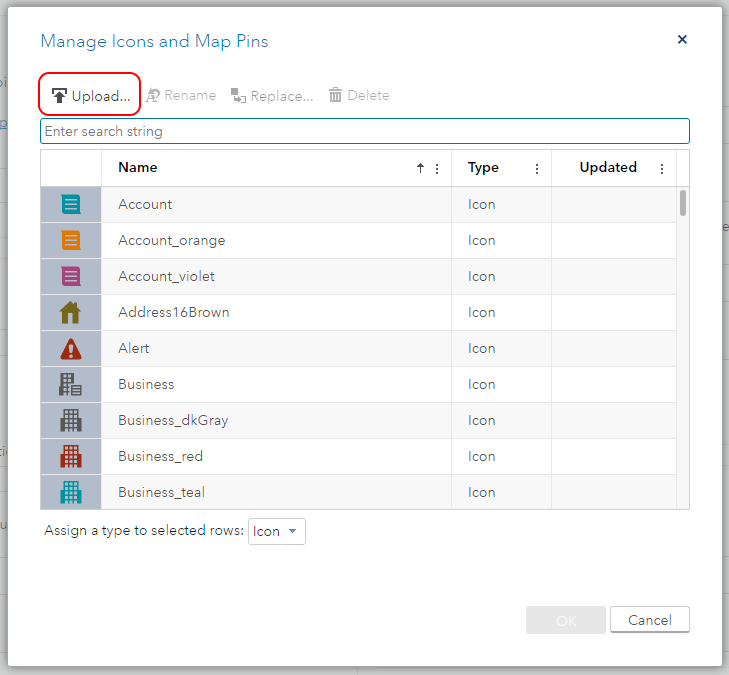Open the Name column options menu
729x675 pixels.
pyautogui.click(x=437, y=169)
